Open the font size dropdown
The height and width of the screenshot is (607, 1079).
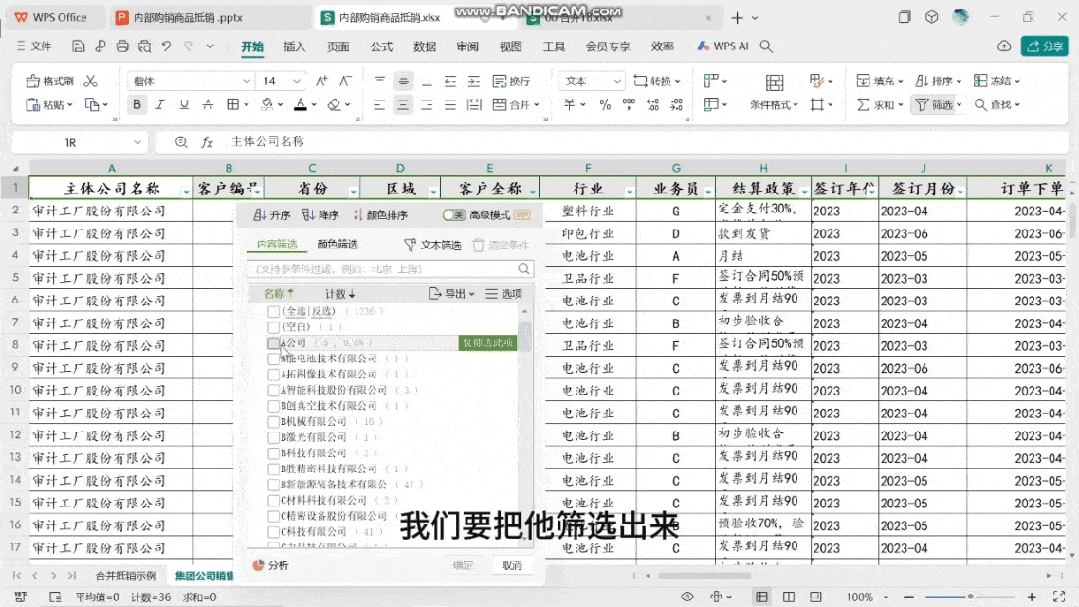297,81
